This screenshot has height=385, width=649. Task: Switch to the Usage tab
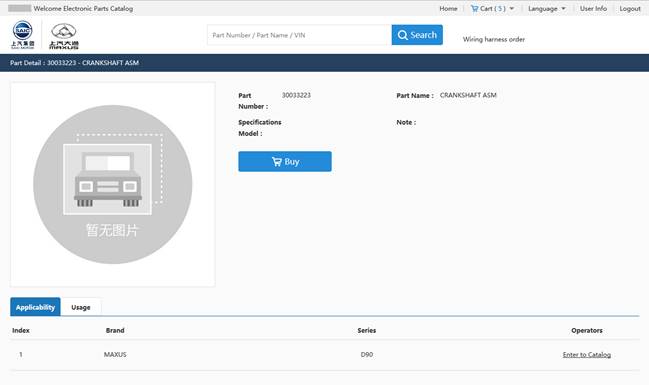81,307
